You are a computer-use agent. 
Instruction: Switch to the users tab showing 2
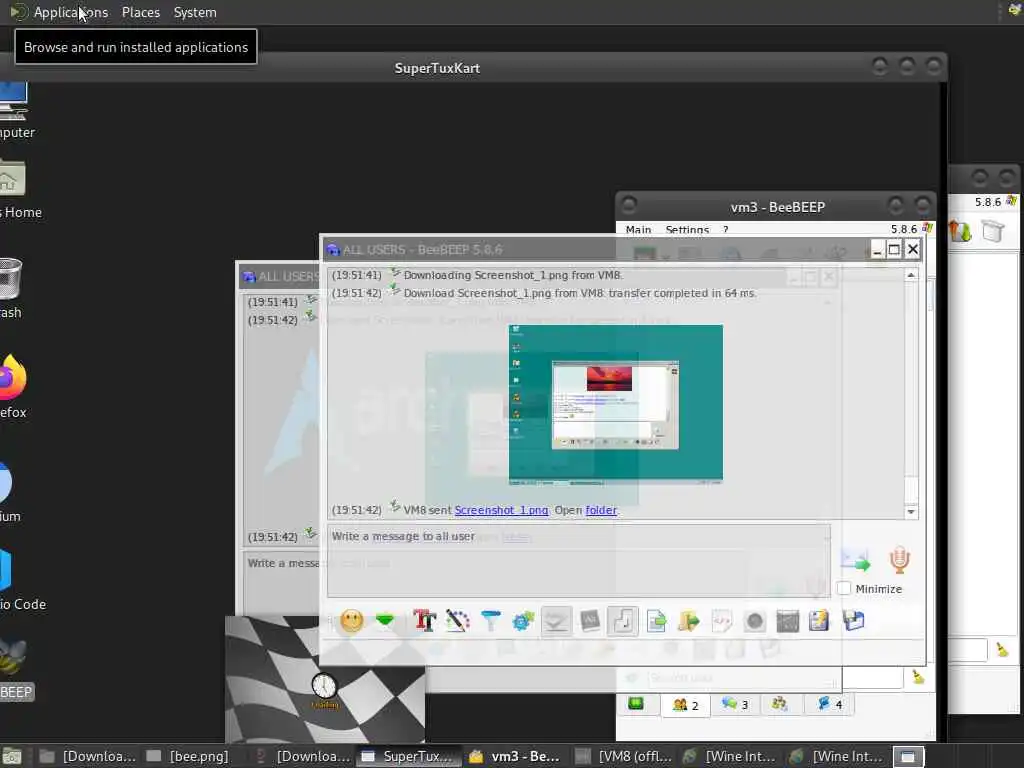[x=686, y=705]
